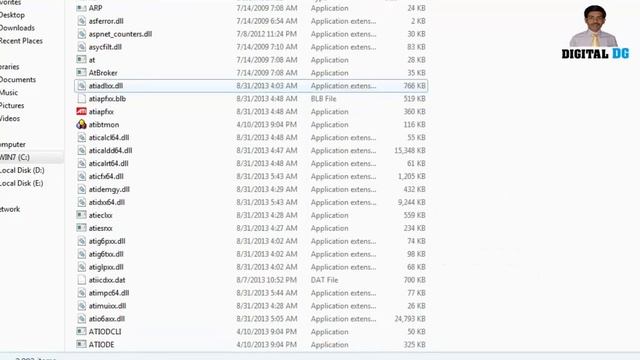Click the atig6txx.dll file icon
Screen dimensions: 640x360
point(81,254)
